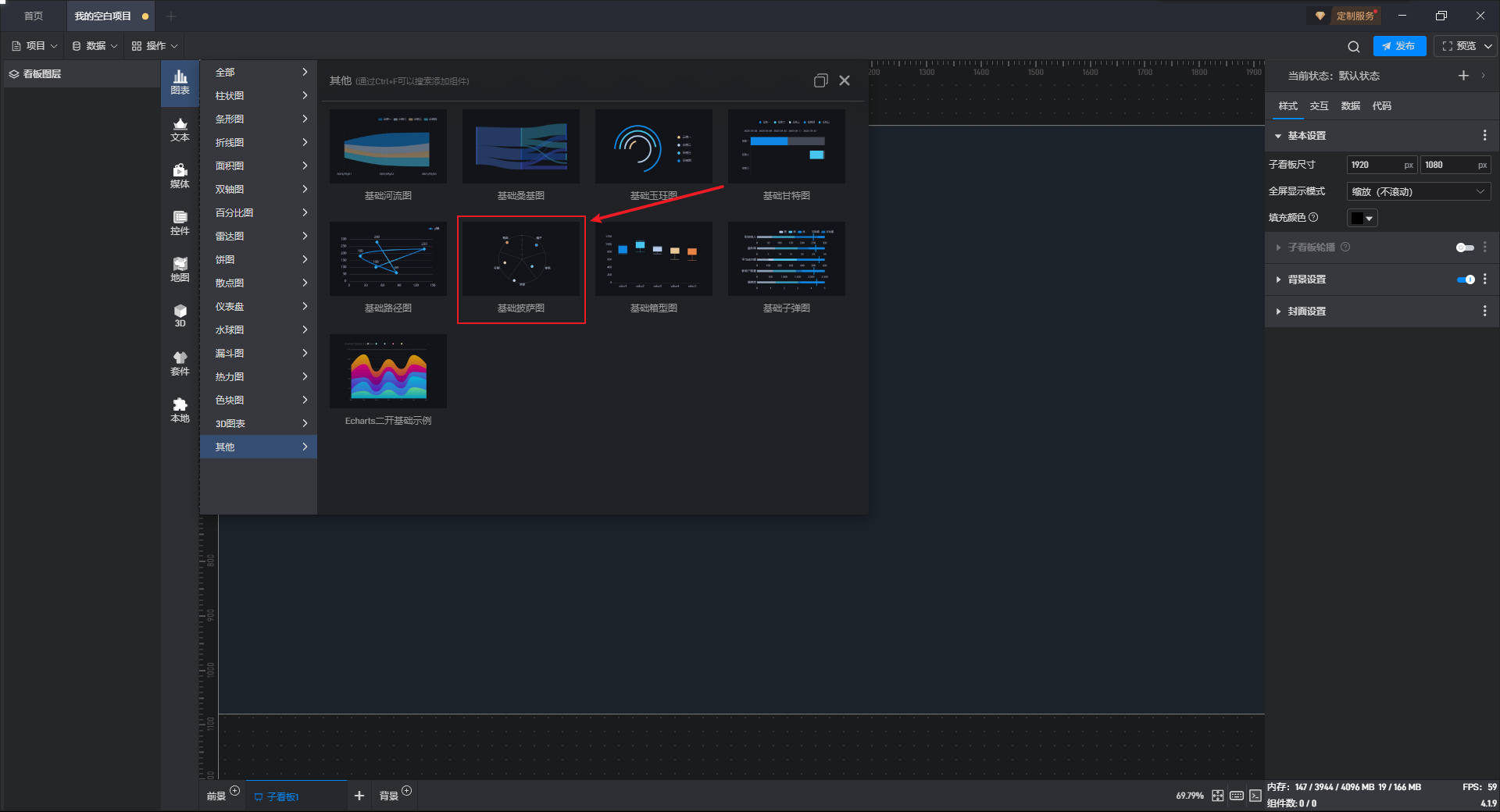Select the 媒体 media component icon
The image size is (1500, 812).
click(180, 176)
